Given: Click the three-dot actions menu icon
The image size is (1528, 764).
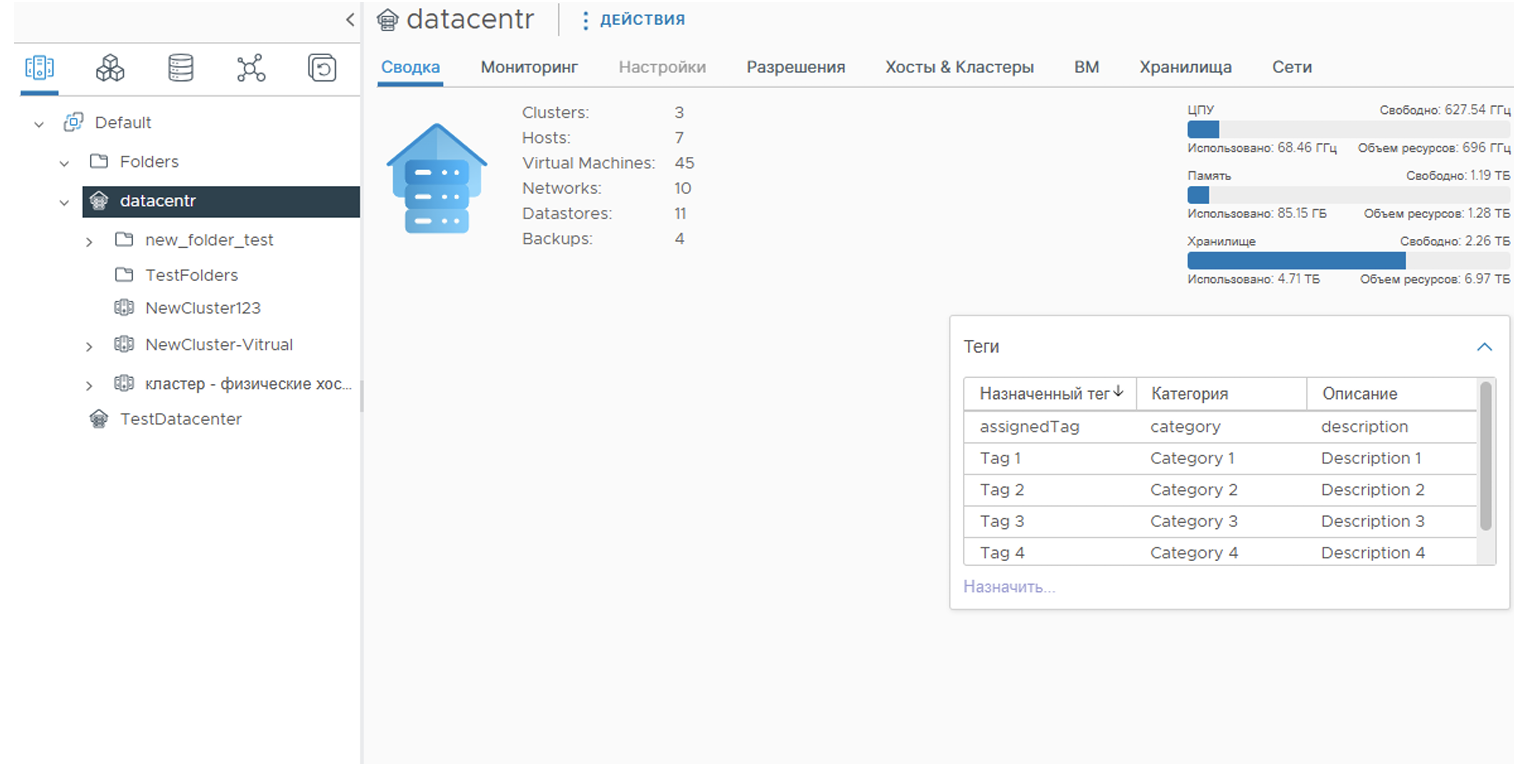Looking at the screenshot, I should [x=586, y=20].
